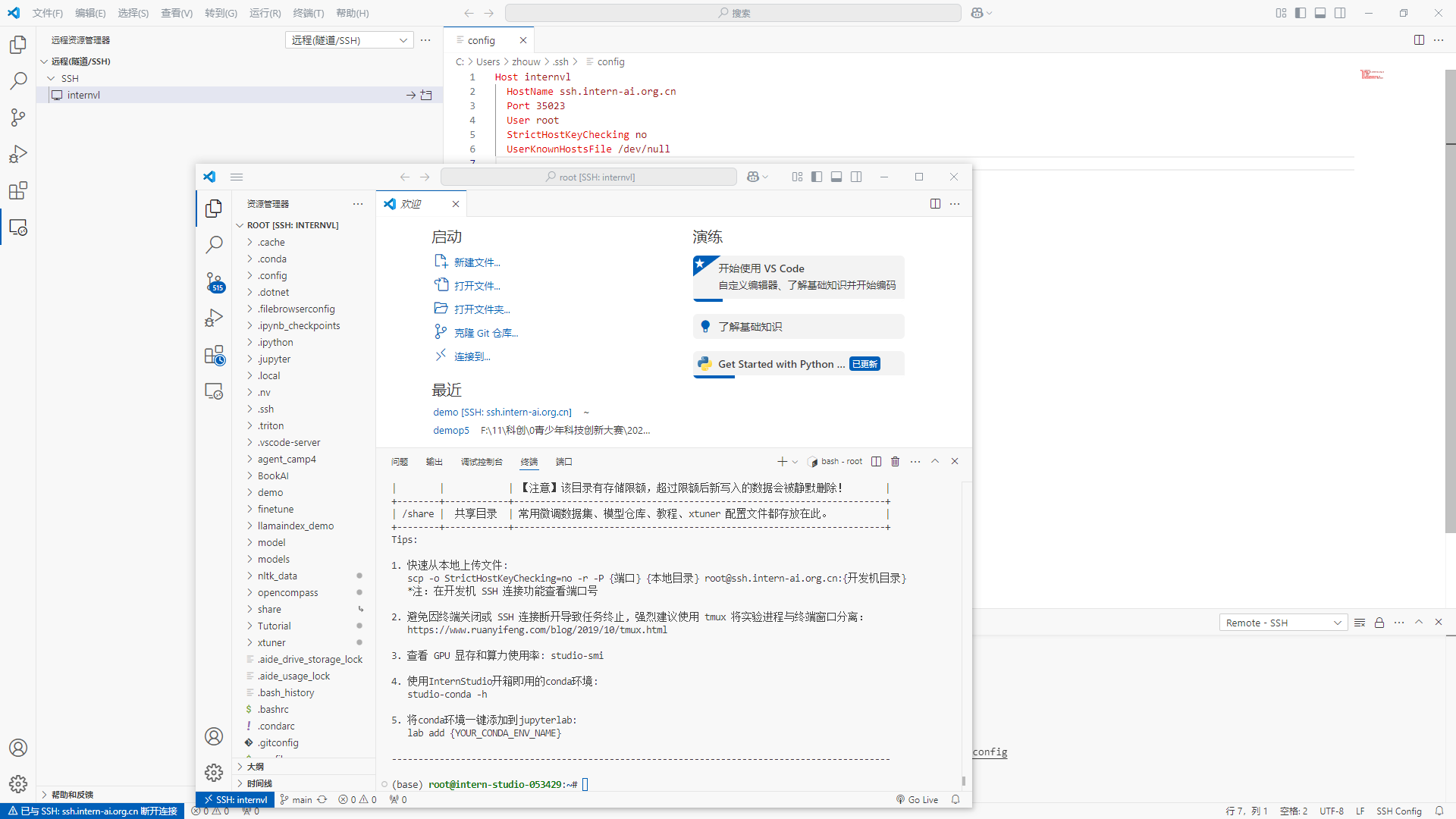This screenshot has width=1456, height=819.
Task: Click 打开文件夹... link
Action: click(x=482, y=309)
